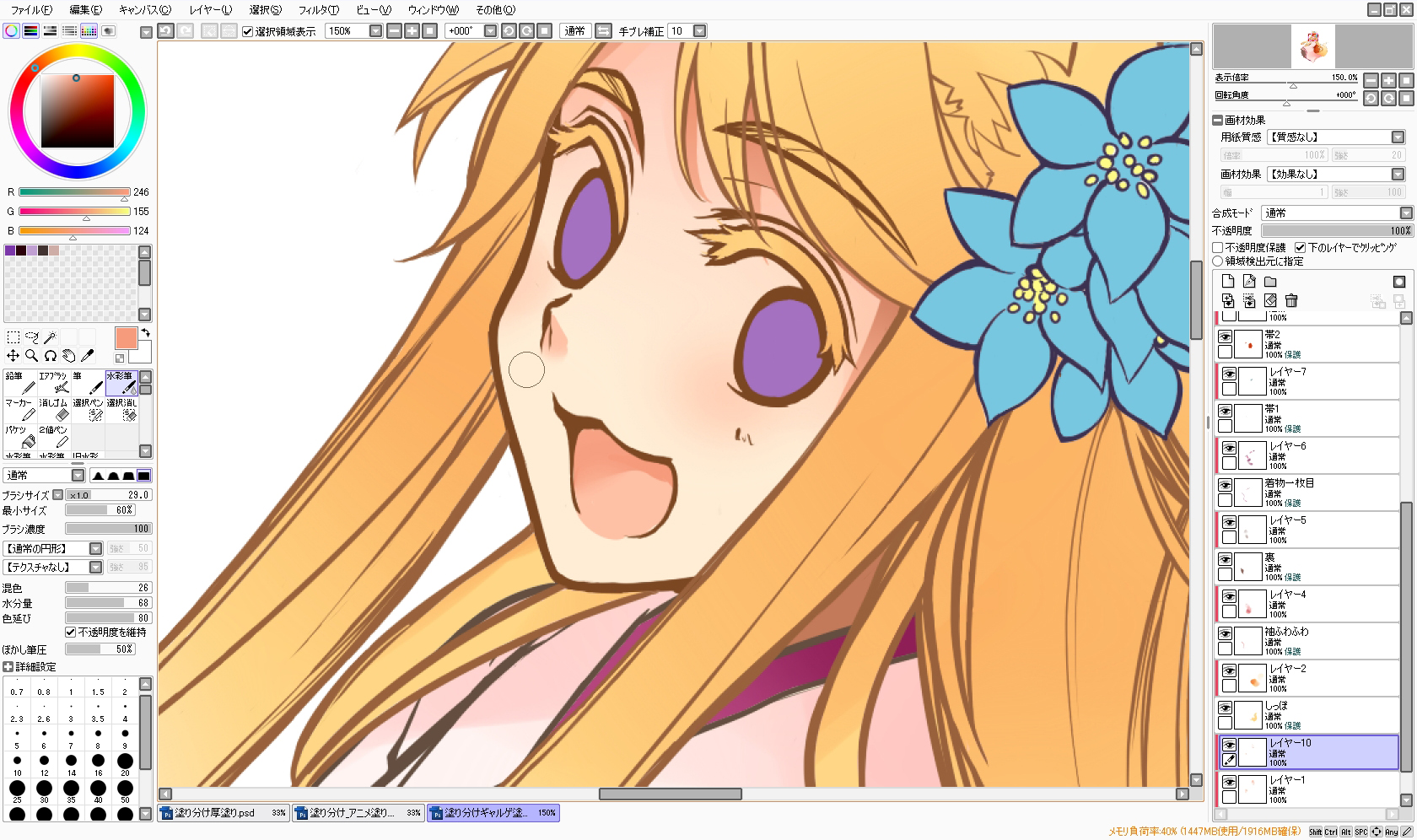Toggle 不透明度保護 checkbox

(x=1218, y=248)
